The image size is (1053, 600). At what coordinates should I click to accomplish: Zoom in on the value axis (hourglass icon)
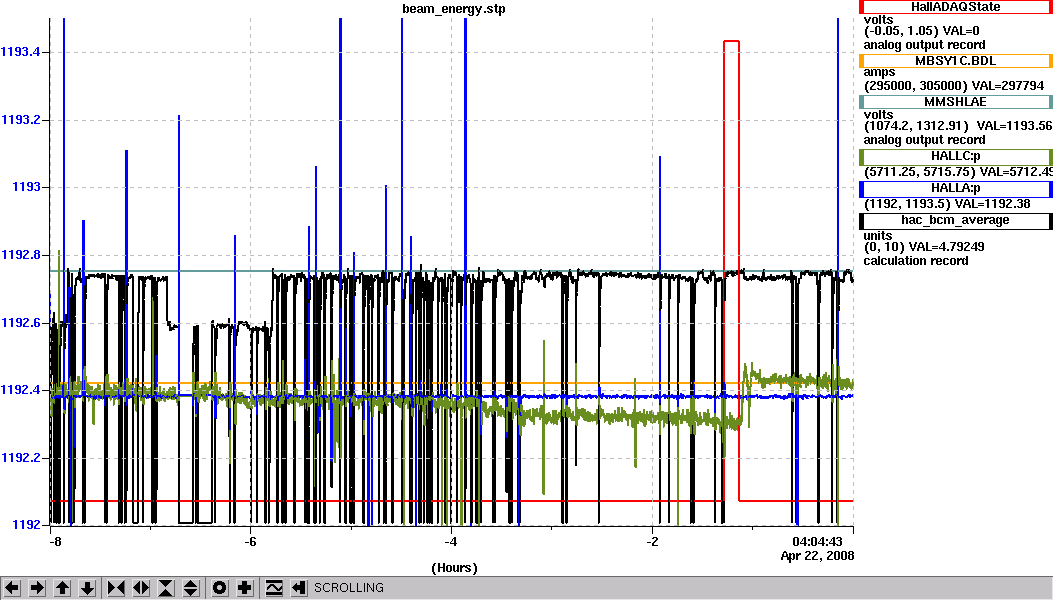tap(166, 588)
